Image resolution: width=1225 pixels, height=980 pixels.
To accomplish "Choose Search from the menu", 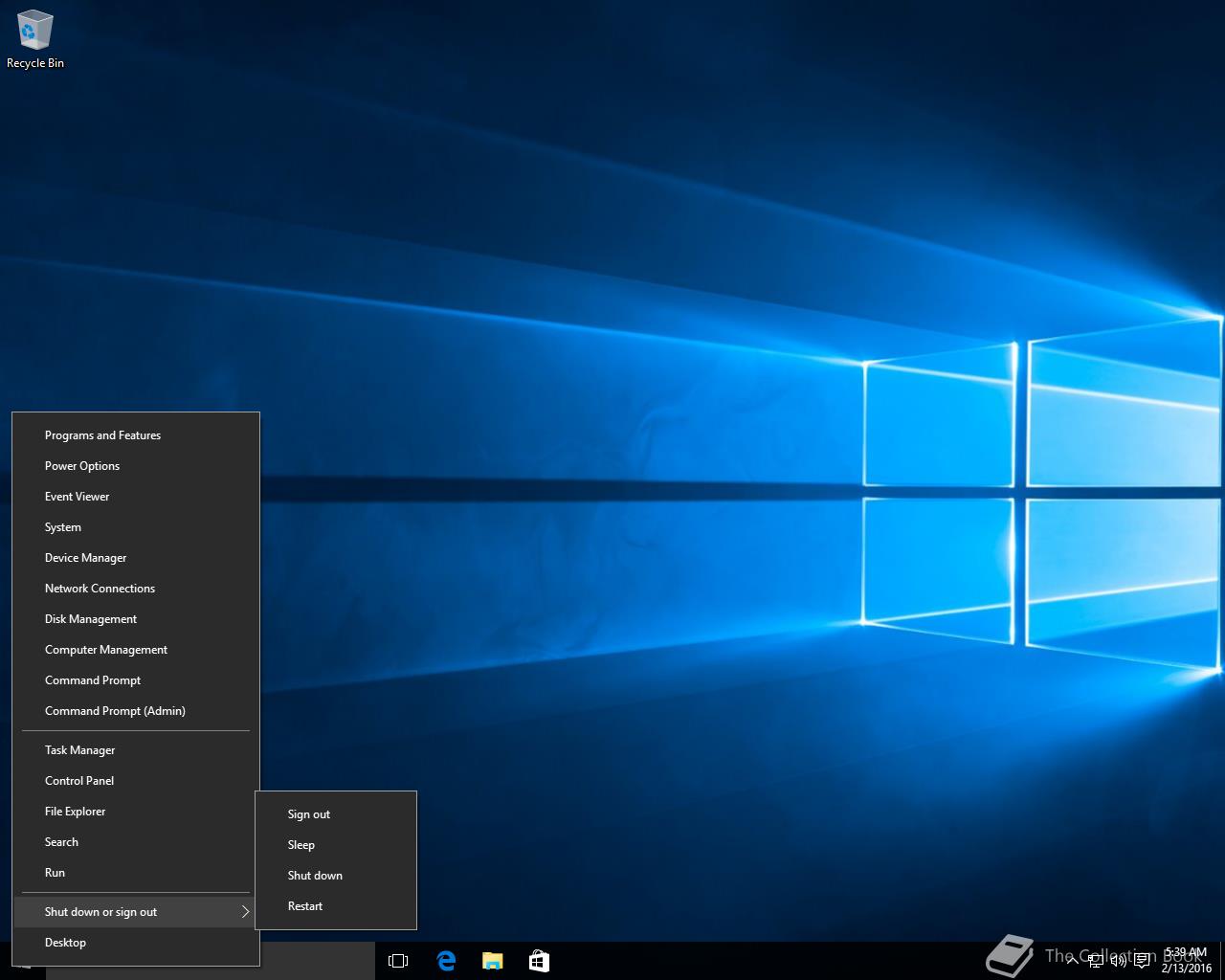I will coord(136,842).
